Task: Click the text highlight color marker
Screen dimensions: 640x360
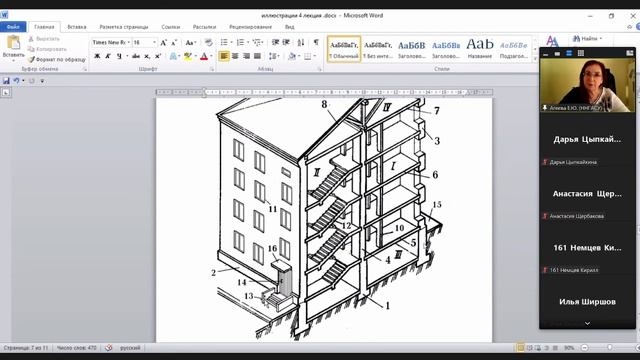Action: (187, 56)
